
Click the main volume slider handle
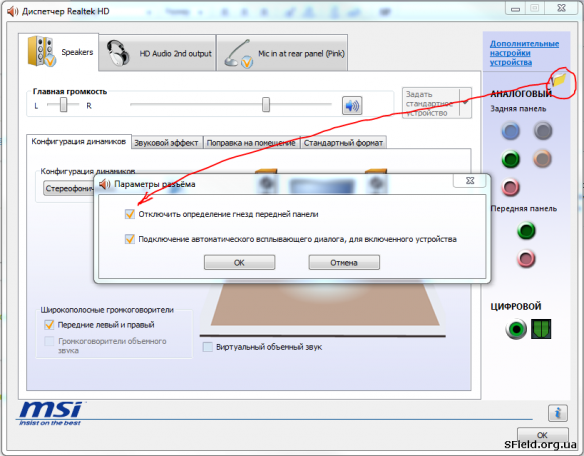[266, 105]
